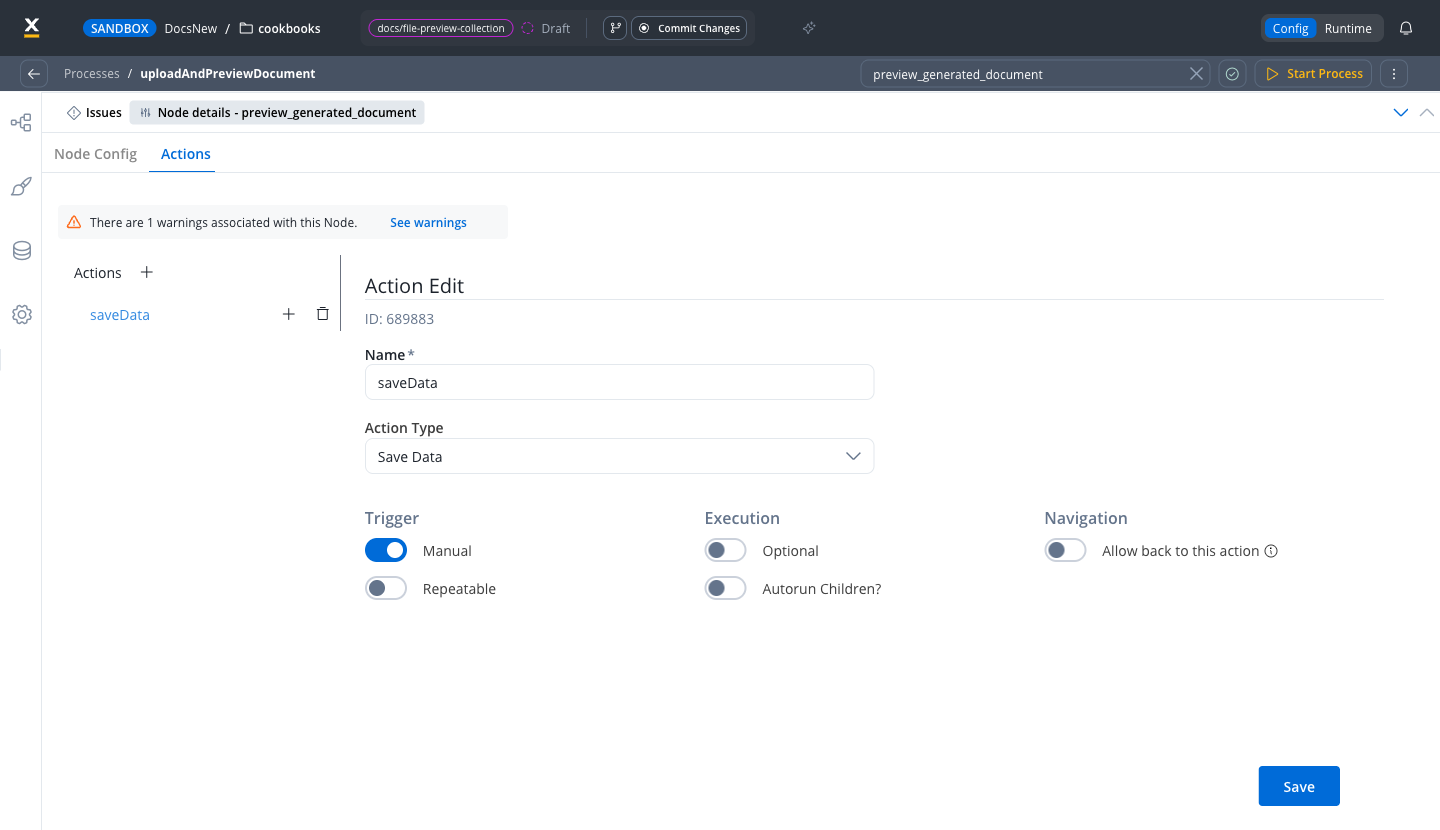The width and height of the screenshot is (1440, 830).
Task: Click the sparkle AI assistant icon
Action: click(x=809, y=28)
